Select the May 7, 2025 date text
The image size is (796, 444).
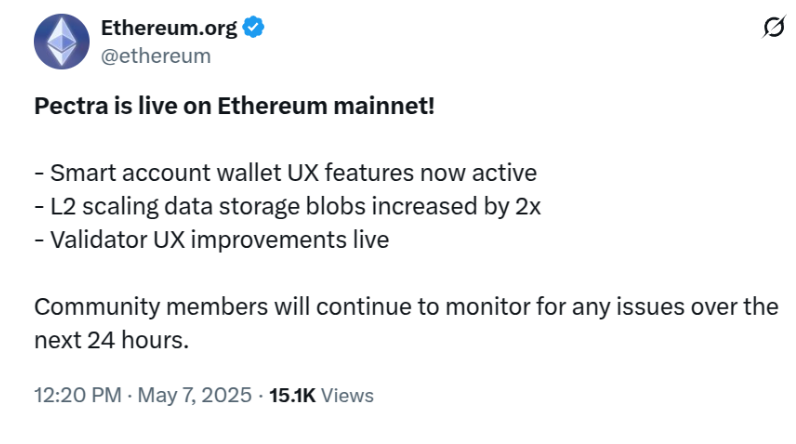tap(194, 395)
